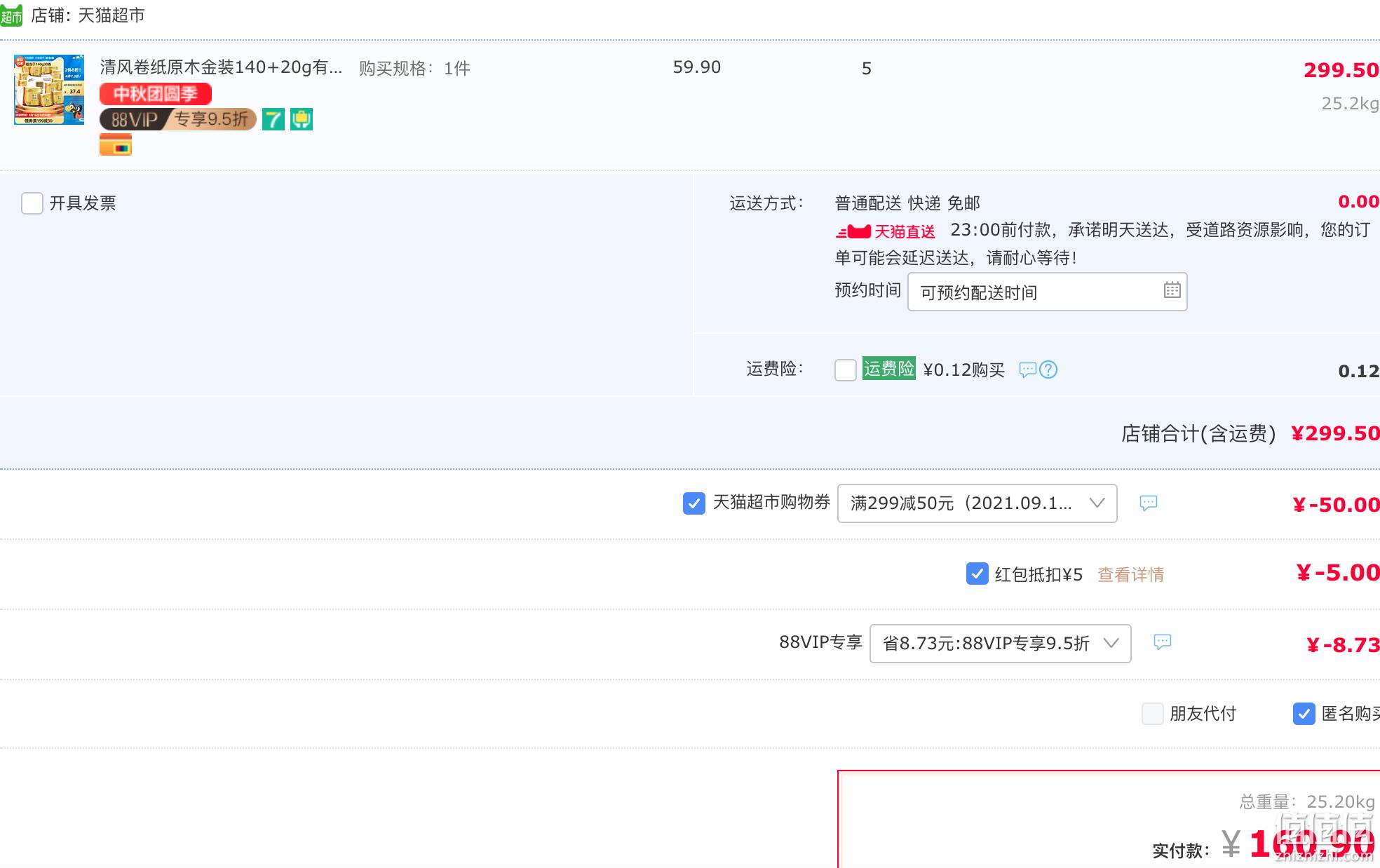The height and width of the screenshot is (868, 1380).
Task: Click the ¥0.12购买 insurance price text
Action: pyautogui.click(x=963, y=370)
